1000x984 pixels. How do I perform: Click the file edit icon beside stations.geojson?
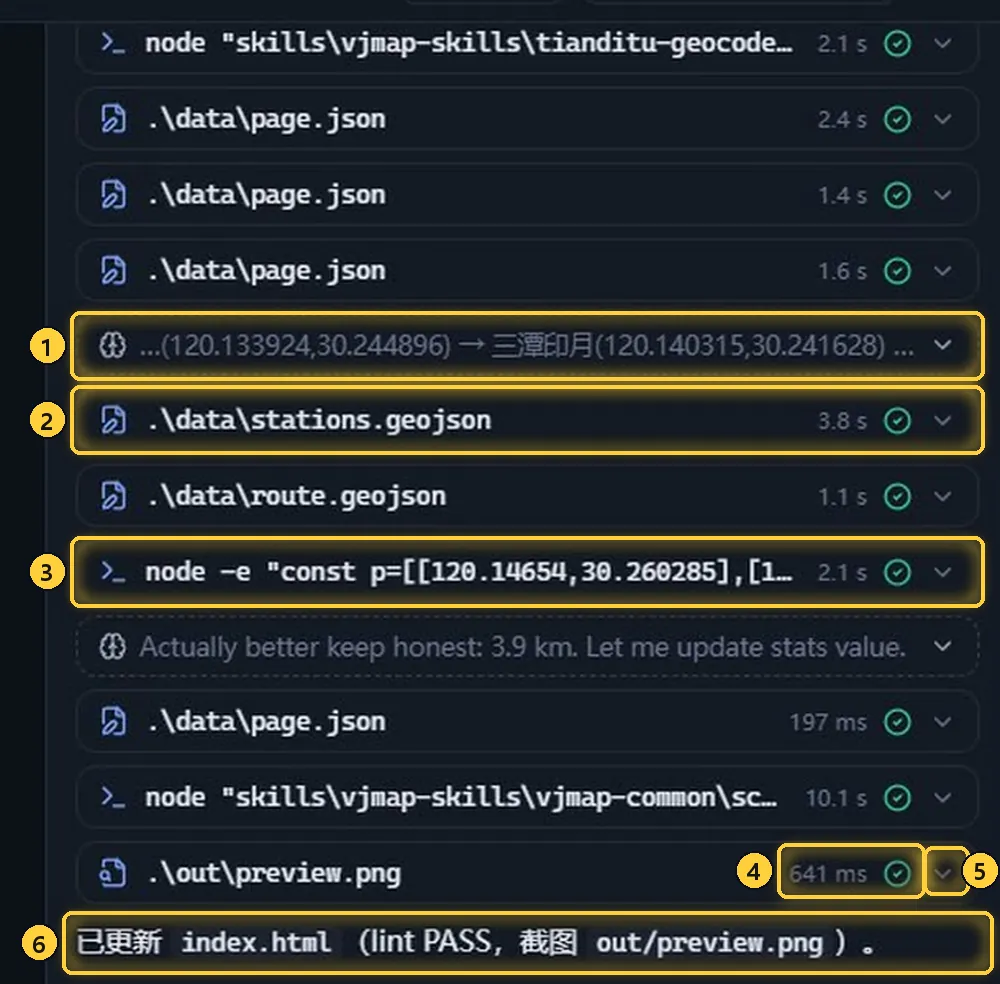point(113,421)
